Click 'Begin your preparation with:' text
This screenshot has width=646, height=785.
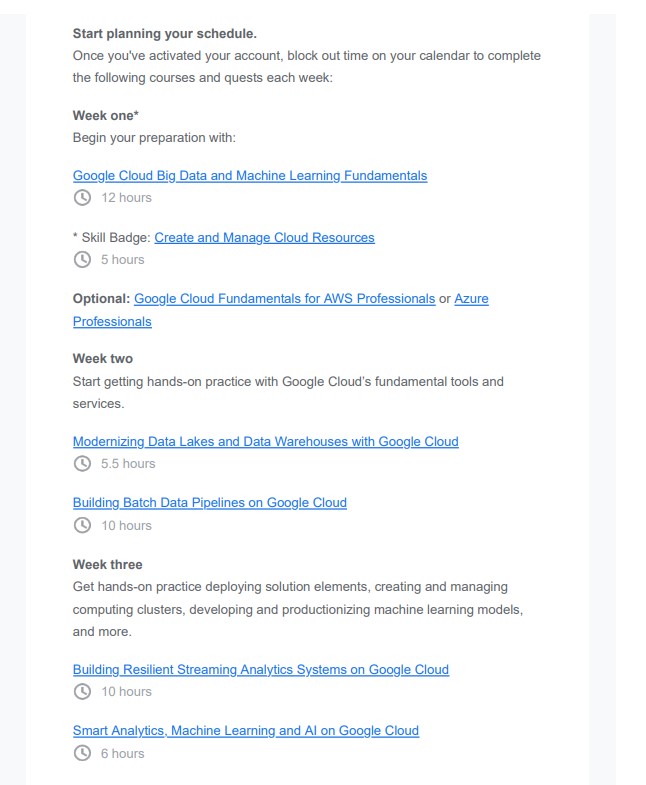tap(154, 138)
